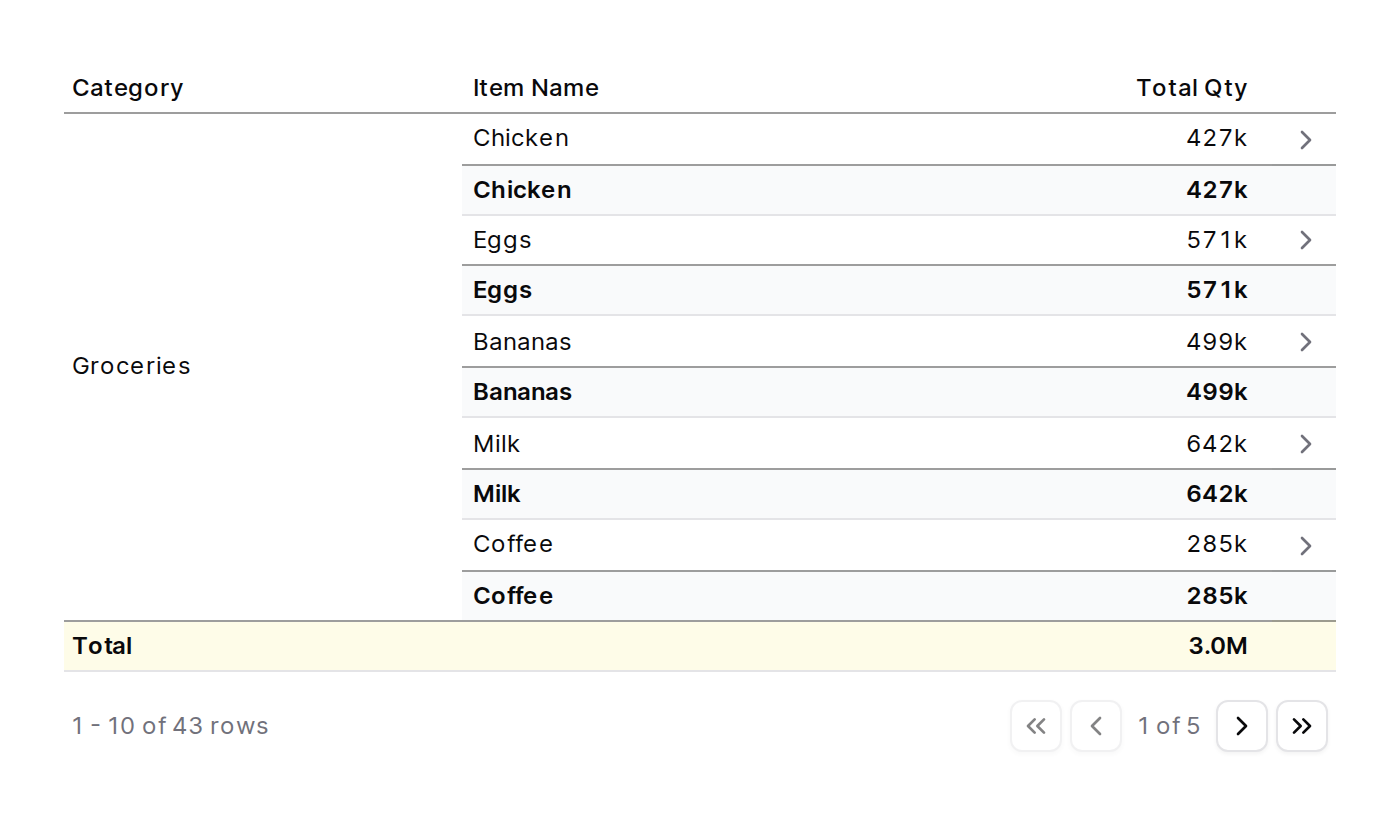Expand the Bananas row chevron

pyautogui.click(x=1305, y=342)
